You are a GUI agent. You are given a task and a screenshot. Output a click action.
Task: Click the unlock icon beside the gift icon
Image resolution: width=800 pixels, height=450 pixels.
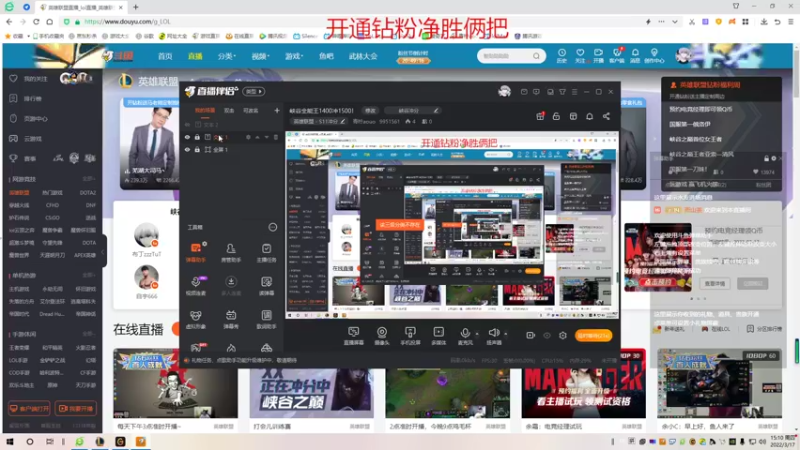tap(556, 116)
